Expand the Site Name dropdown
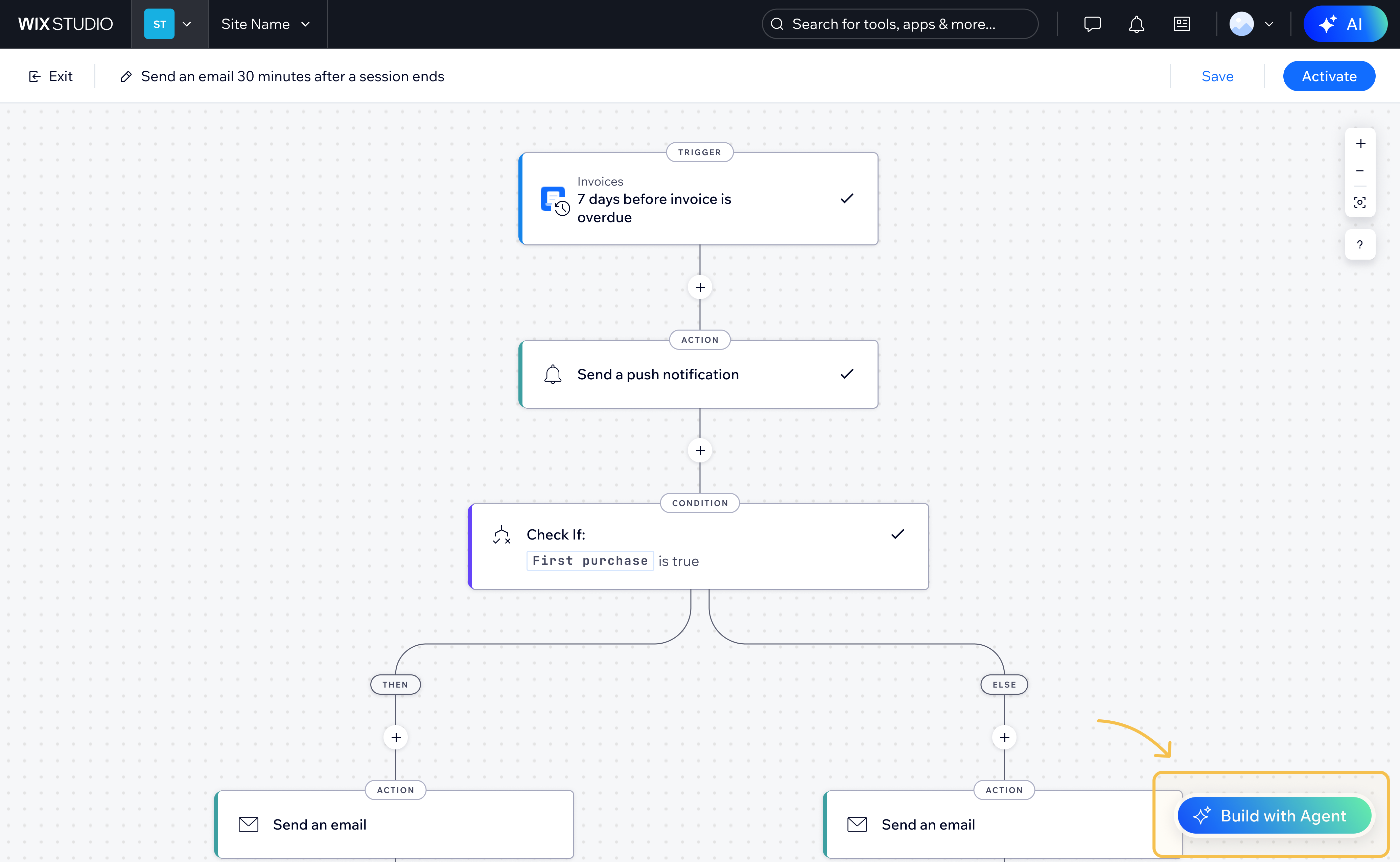Image resolution: width=1400 pixels, height=862 pixels. click(x=266, y=24)
